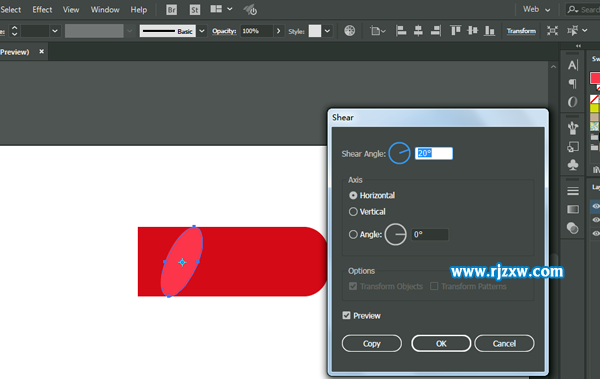Screen dimensions: 600x379
Task: Open the Gradient panel icon
Action: (573, 209)
